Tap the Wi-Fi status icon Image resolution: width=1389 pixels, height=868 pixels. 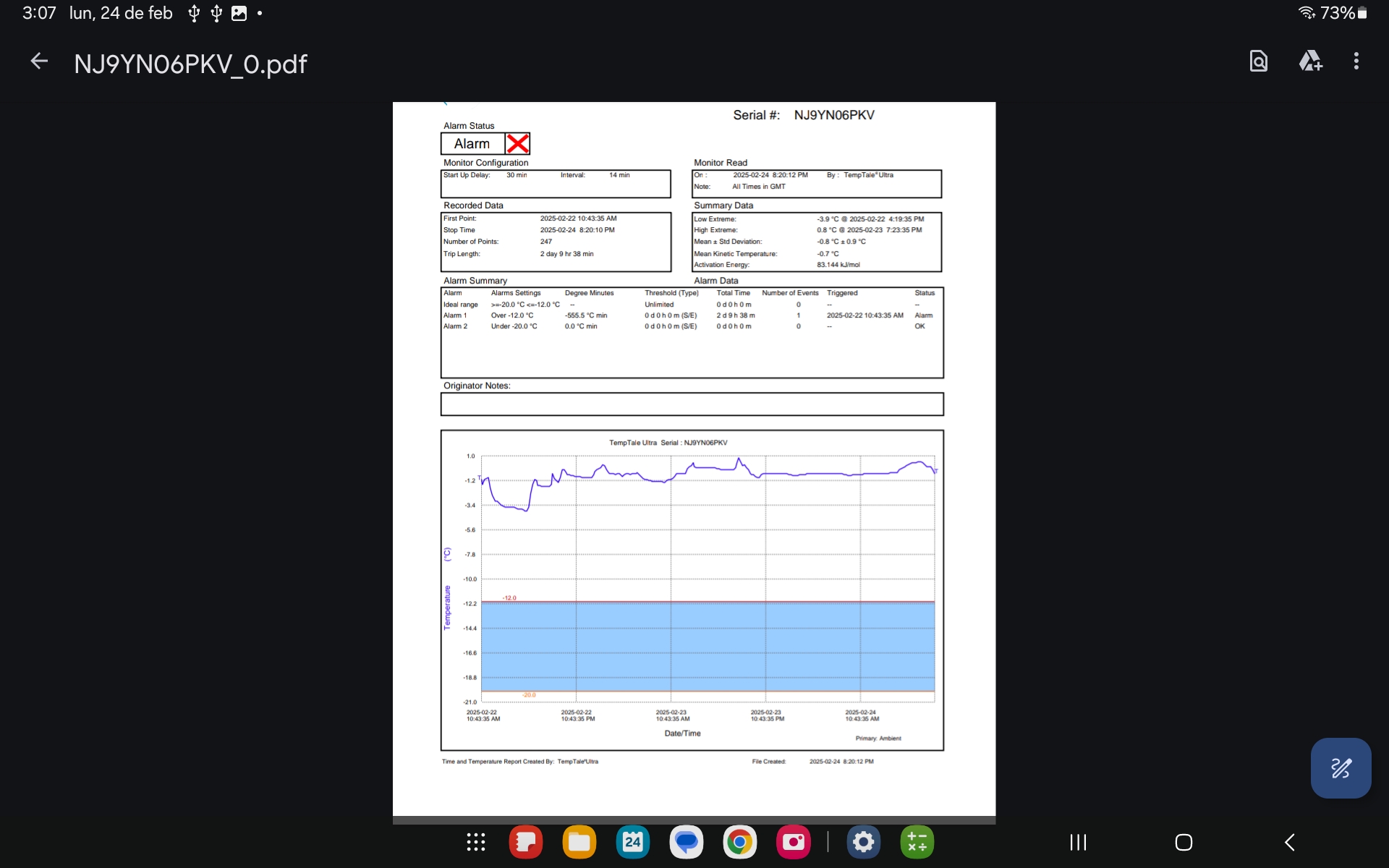pos(1307,13)
